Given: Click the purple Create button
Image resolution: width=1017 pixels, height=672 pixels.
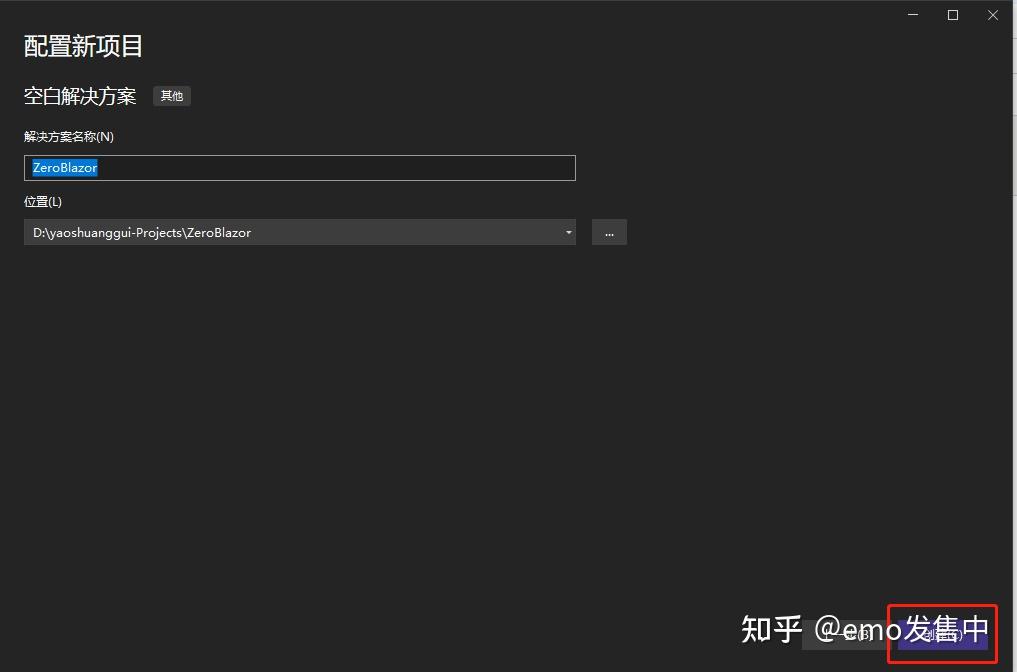Looking at the screenshot, I should coord(943,635).
